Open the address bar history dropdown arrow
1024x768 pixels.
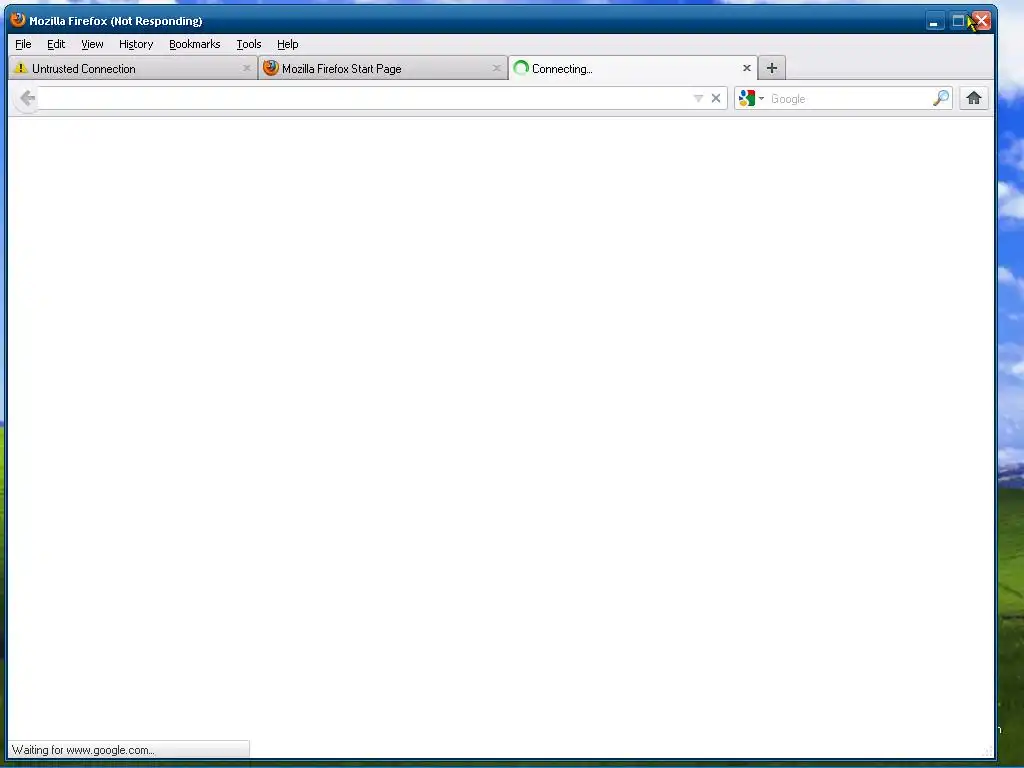tap(698, 99)
